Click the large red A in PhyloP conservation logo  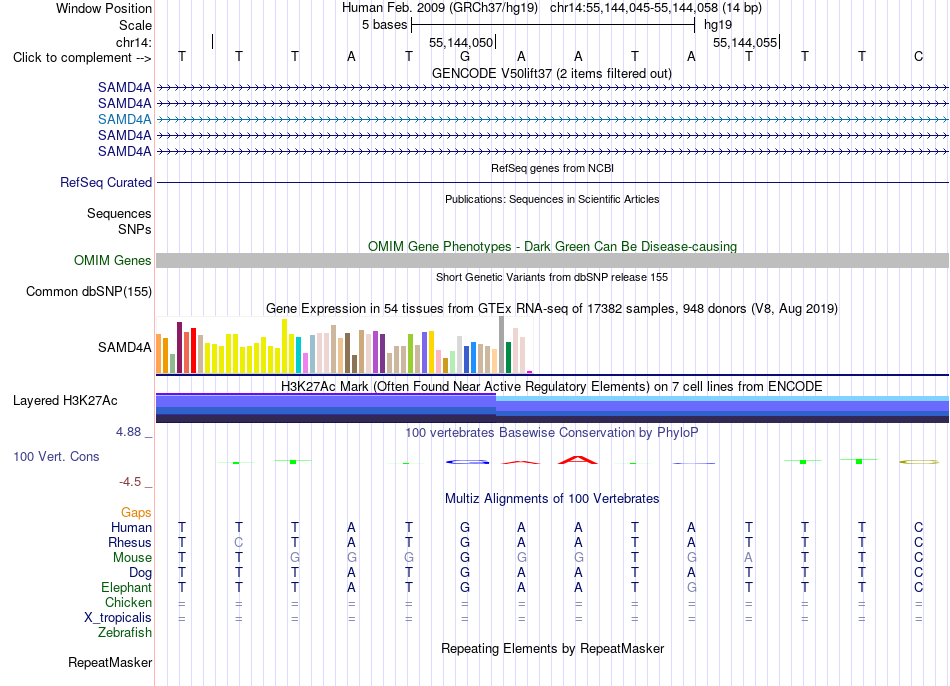click(577, 460)
